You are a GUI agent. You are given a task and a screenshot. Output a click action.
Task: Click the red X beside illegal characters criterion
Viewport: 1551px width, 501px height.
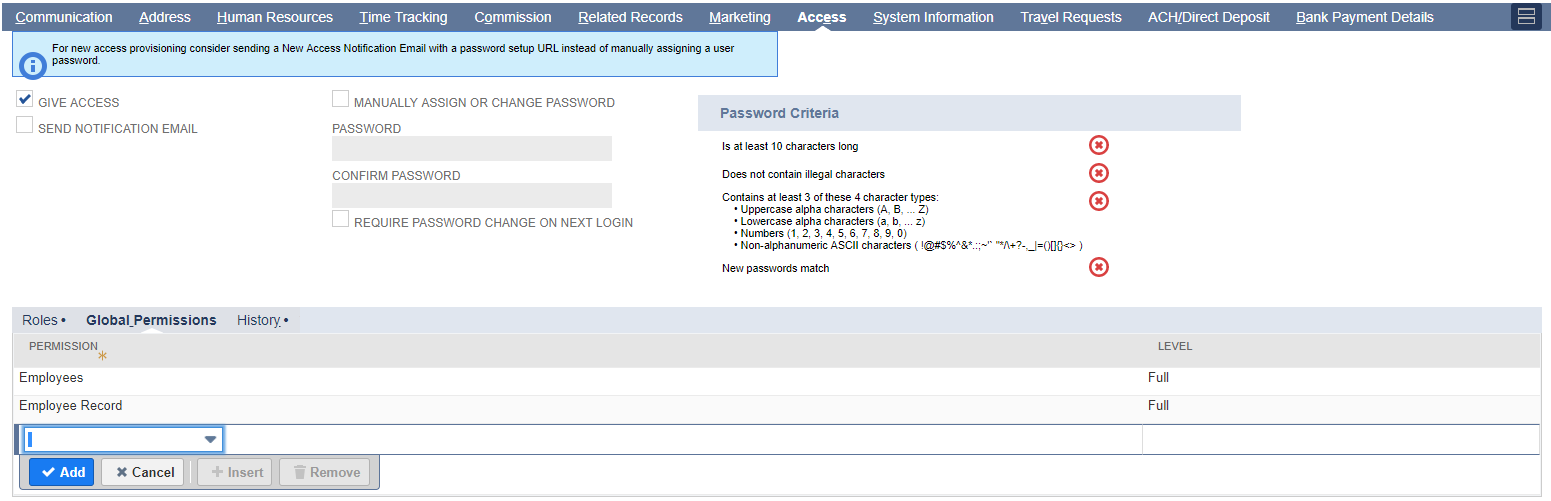[1098, 174]
